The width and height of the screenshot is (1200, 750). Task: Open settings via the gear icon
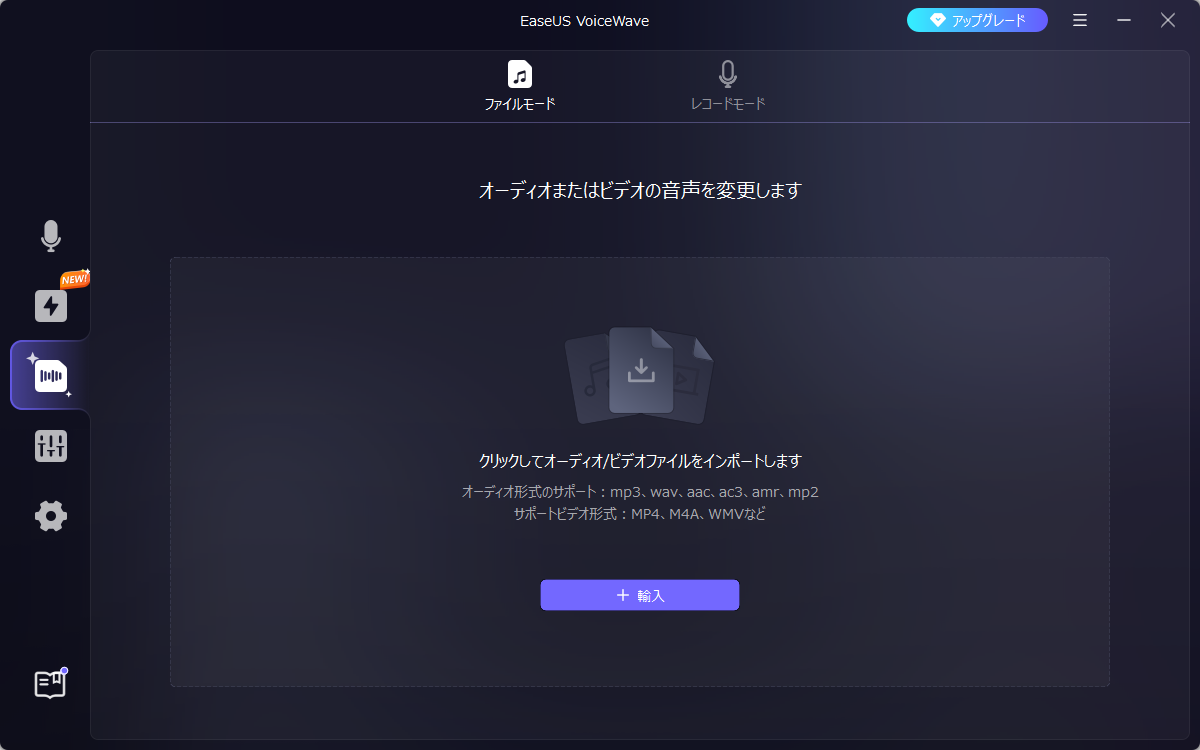tap(50, 516)
